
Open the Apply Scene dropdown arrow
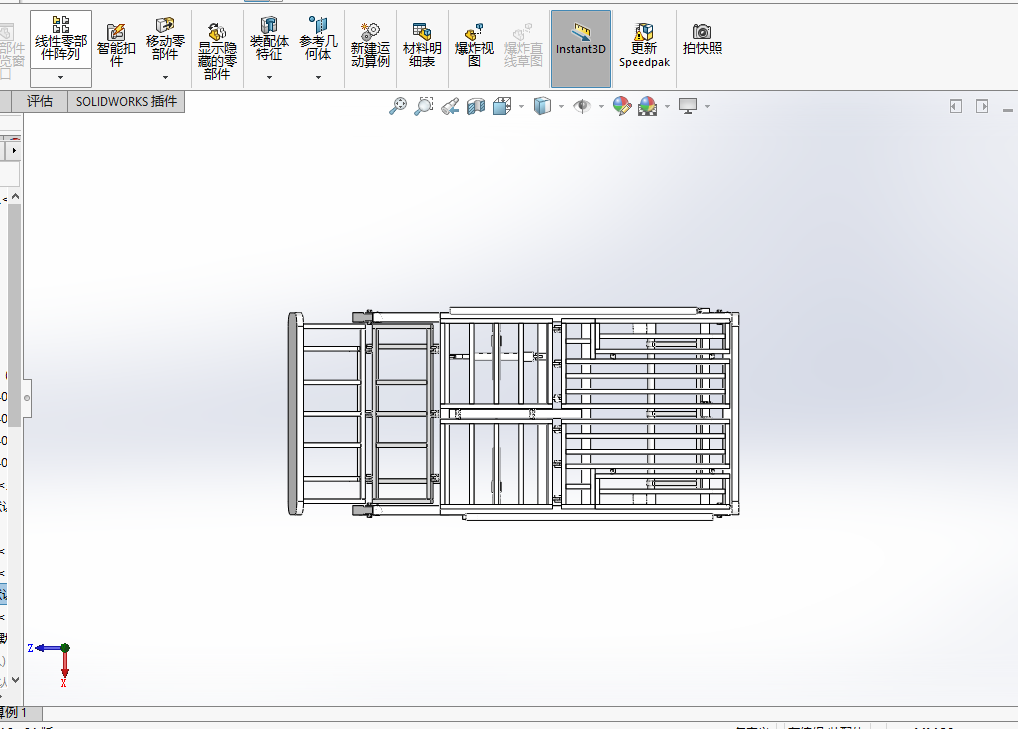click(x=667, y=106)
